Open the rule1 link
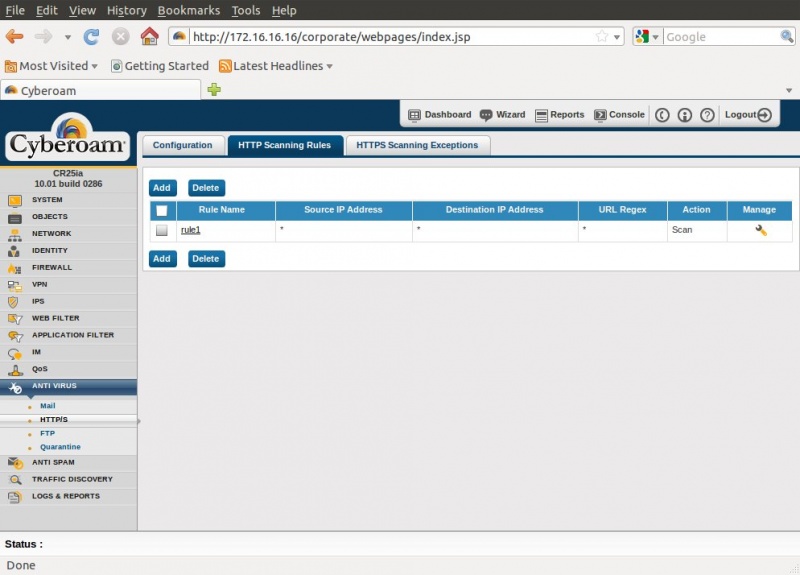This screenshot has width=800, height=575. pos(191,230)
